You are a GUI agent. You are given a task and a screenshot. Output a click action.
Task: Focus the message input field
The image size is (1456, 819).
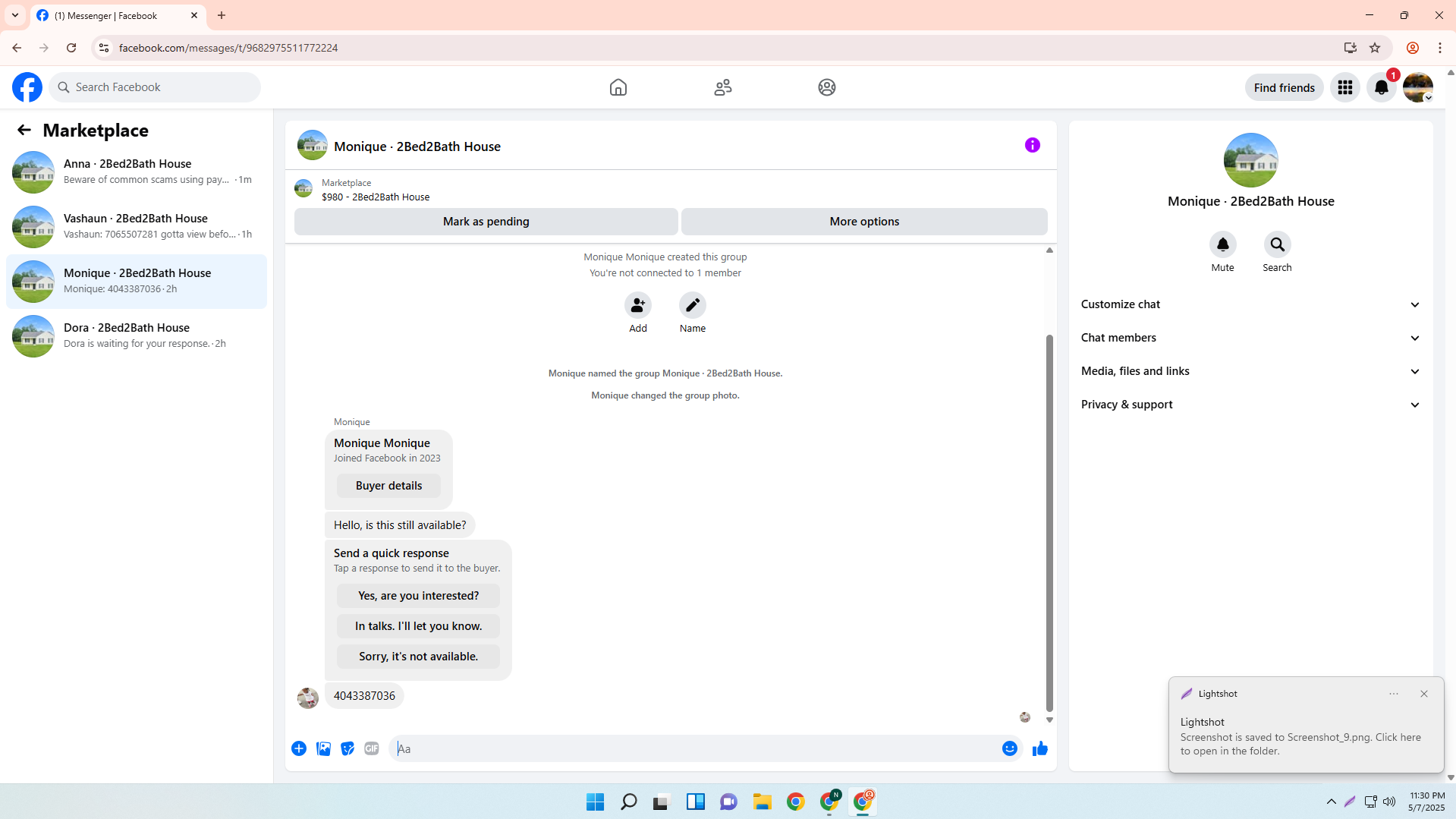point(694,748)
